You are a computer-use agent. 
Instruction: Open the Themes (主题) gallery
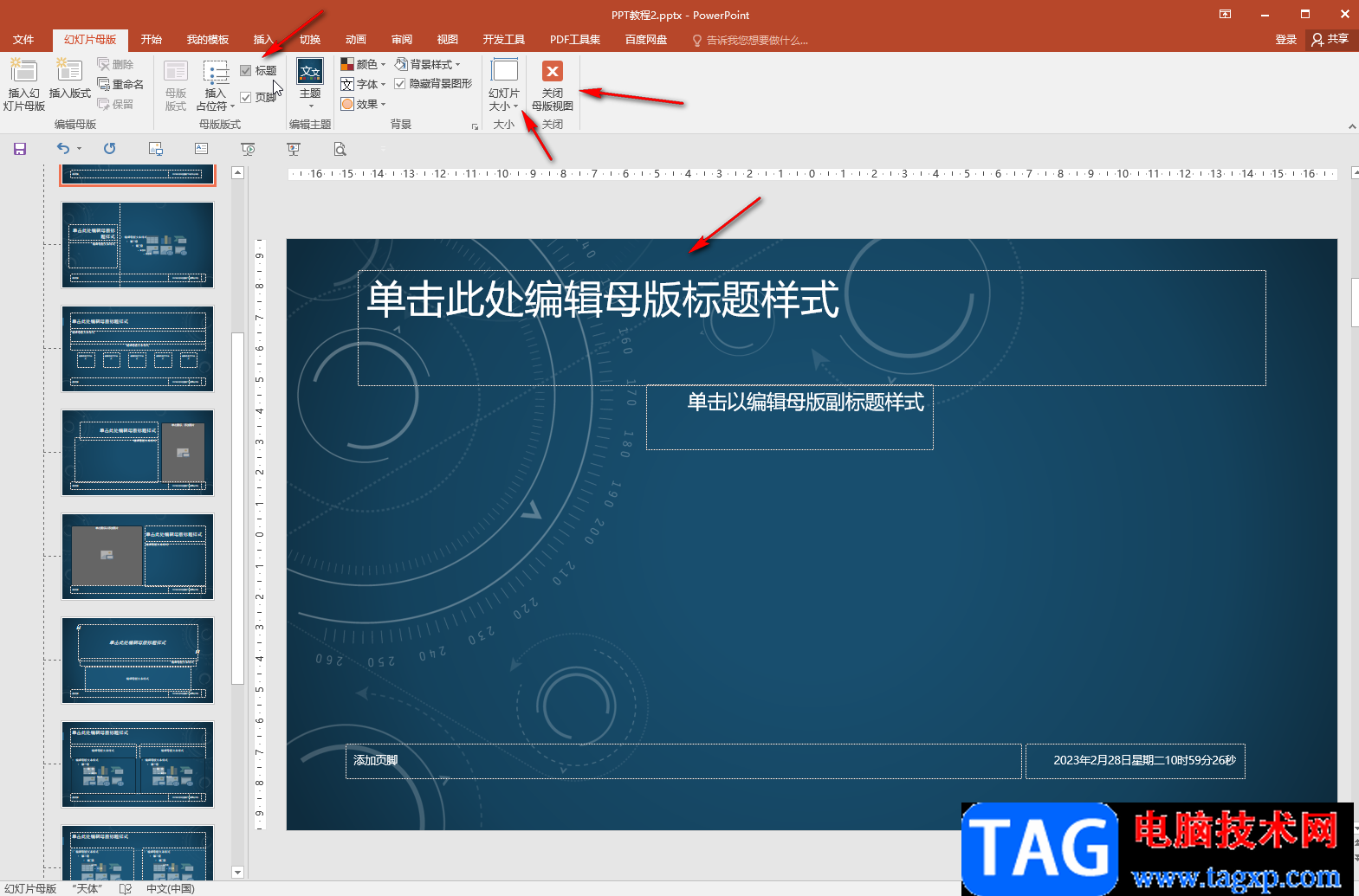pyautogui.click(x=310, y=83)
